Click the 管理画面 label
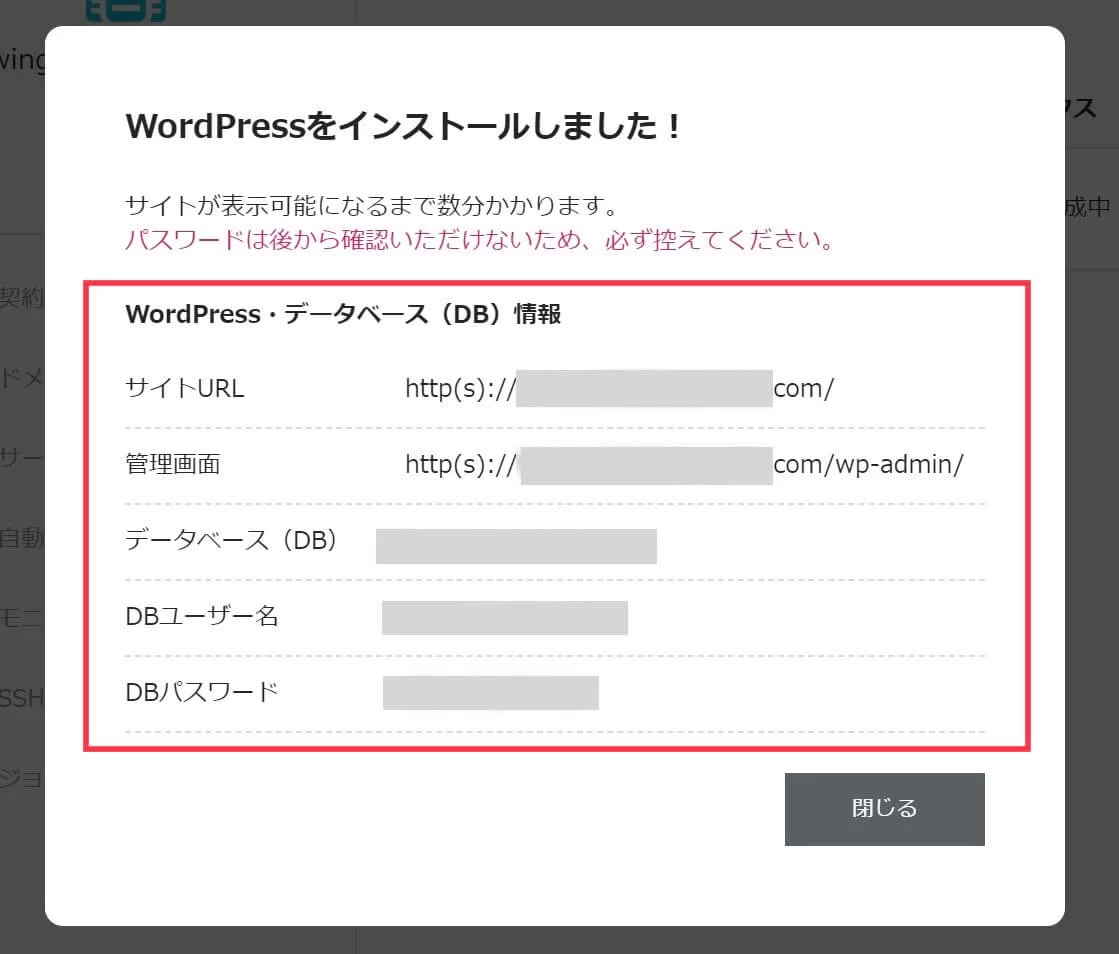This screenshot has width=1119, height=954. point(173,464)
